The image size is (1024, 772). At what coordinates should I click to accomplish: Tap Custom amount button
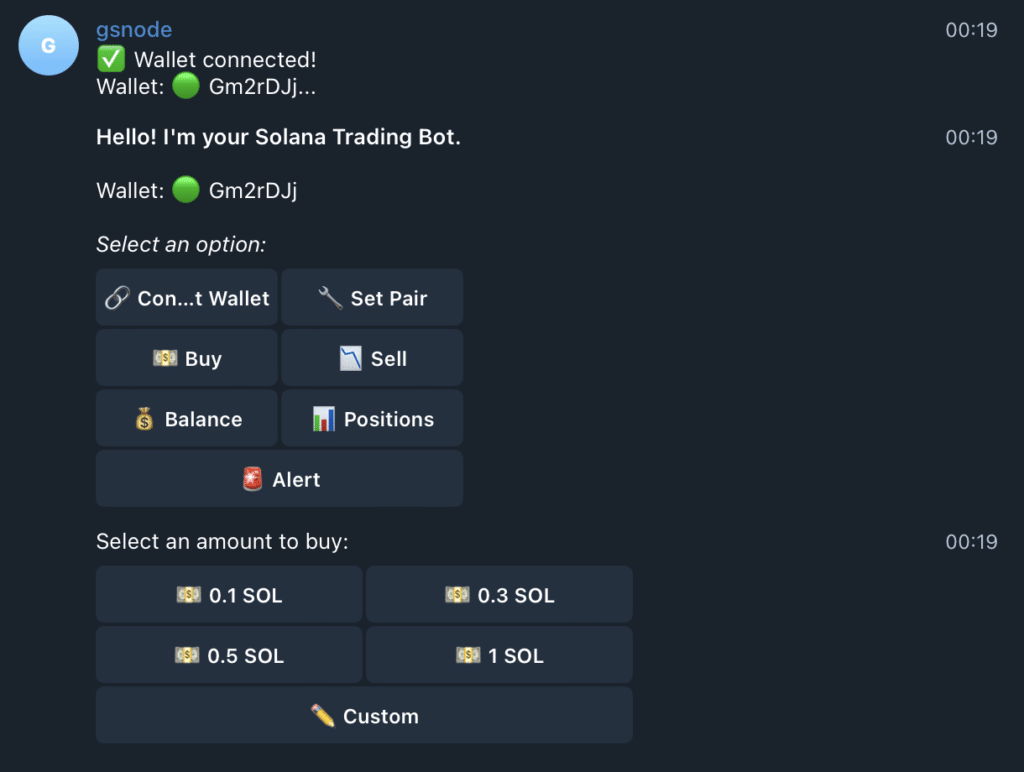pyautogui.click(x=364, y=715)
